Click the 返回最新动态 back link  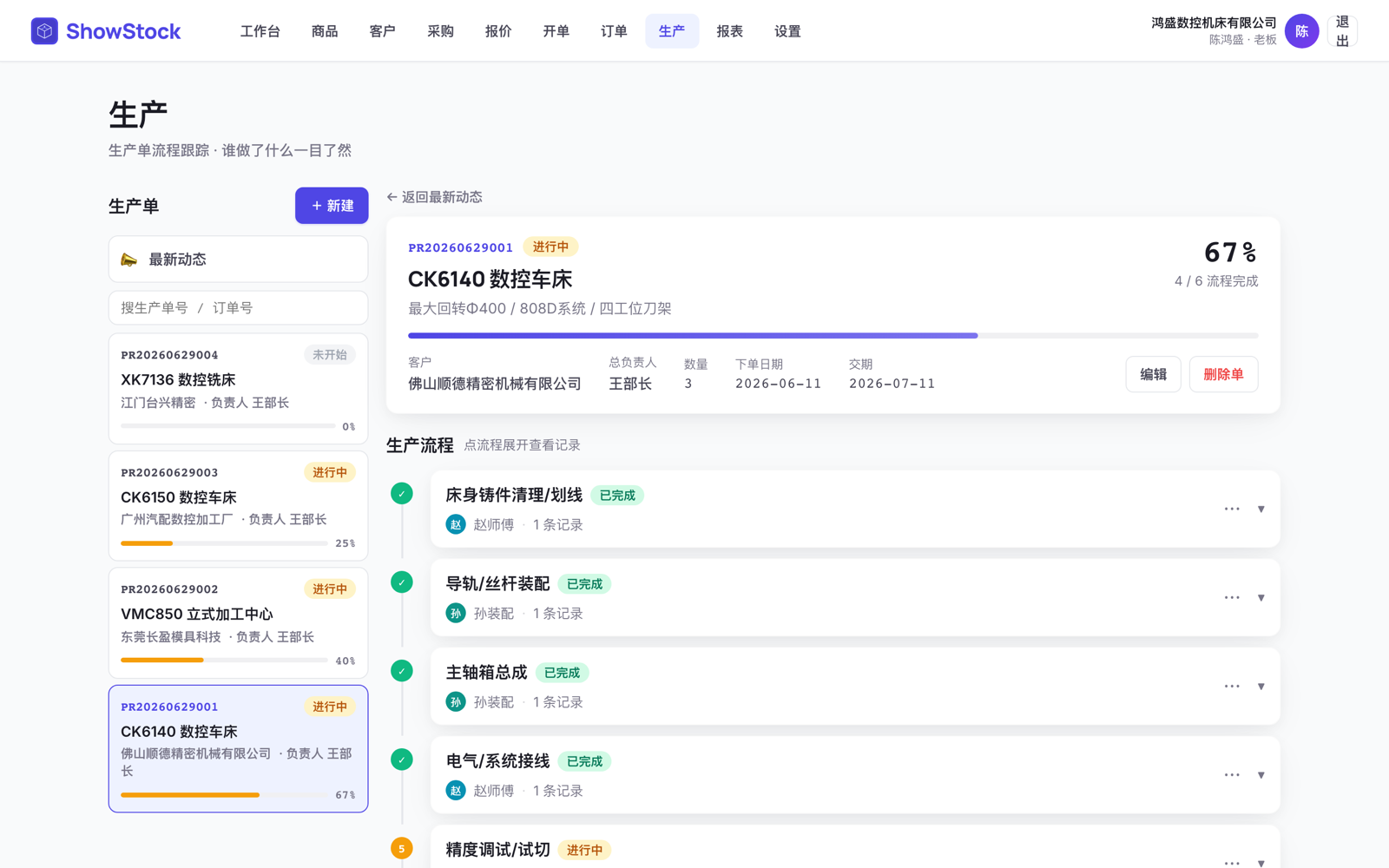[435, 197]
